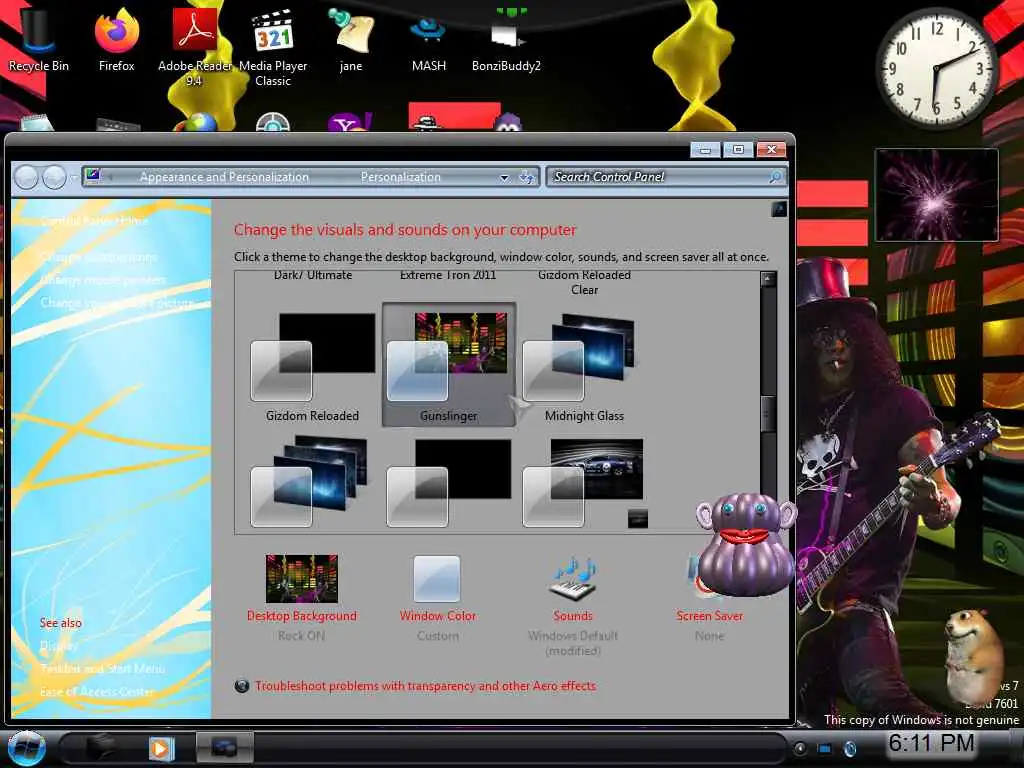The height and width of the screenshot is (768, 1024).
Task: Click the taskbar clock showing 6:11 PM
Action: pyautogui.click(x=931, y=743)
